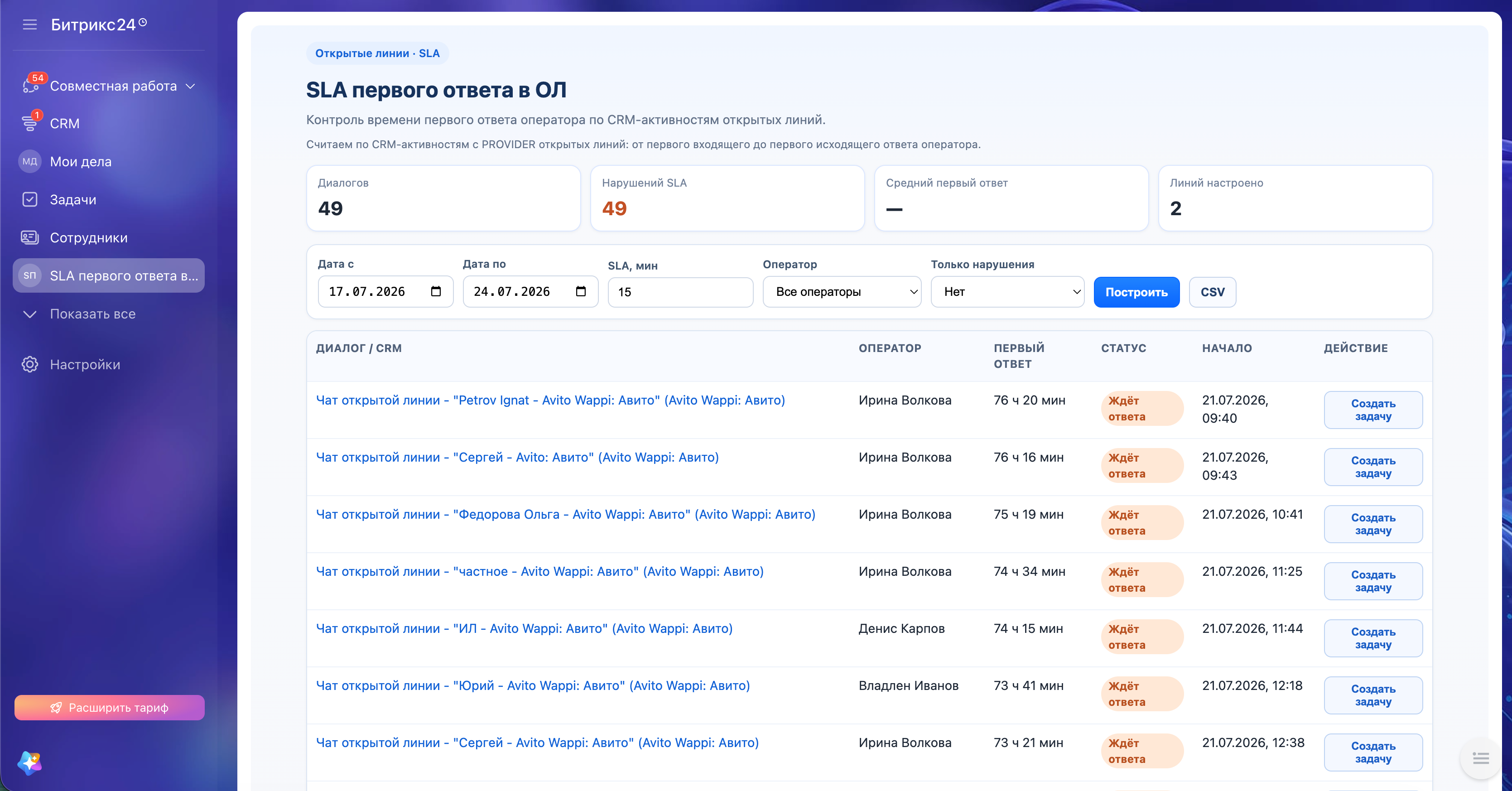
Task: Open the Юрий chat link
Action: click(x=533, y=685)
